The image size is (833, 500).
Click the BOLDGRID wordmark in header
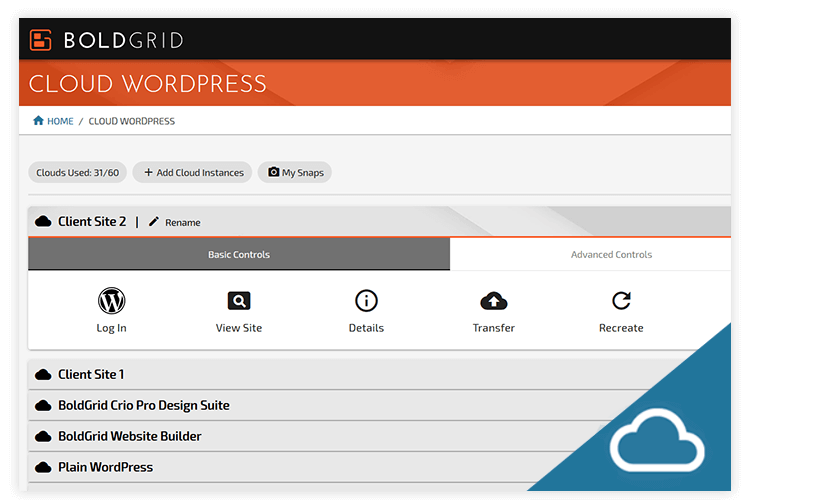tap(124, 40)
